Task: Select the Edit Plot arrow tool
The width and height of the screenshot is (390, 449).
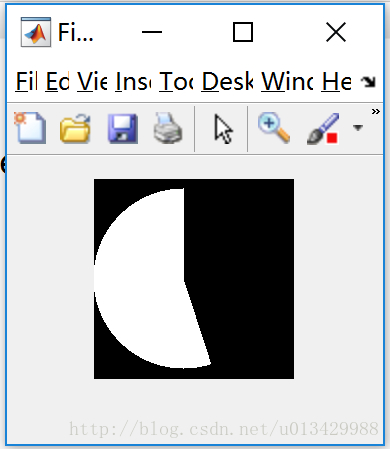Action: [x=223, y=129]
